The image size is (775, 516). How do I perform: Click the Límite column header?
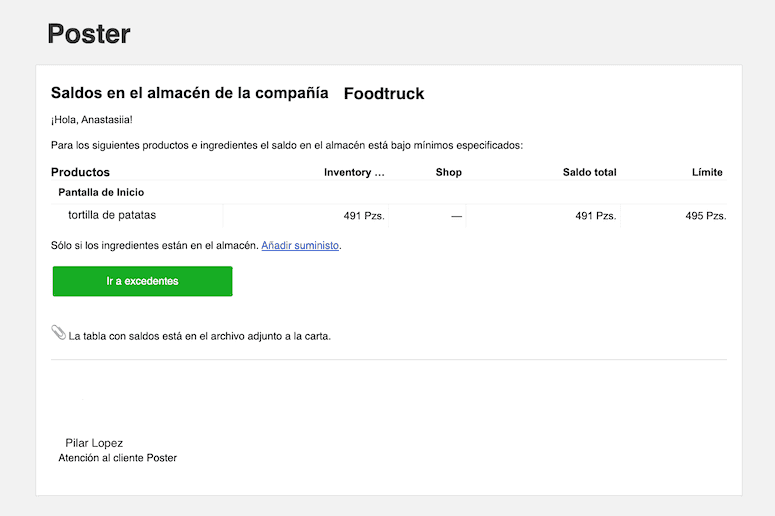[707, 172]
